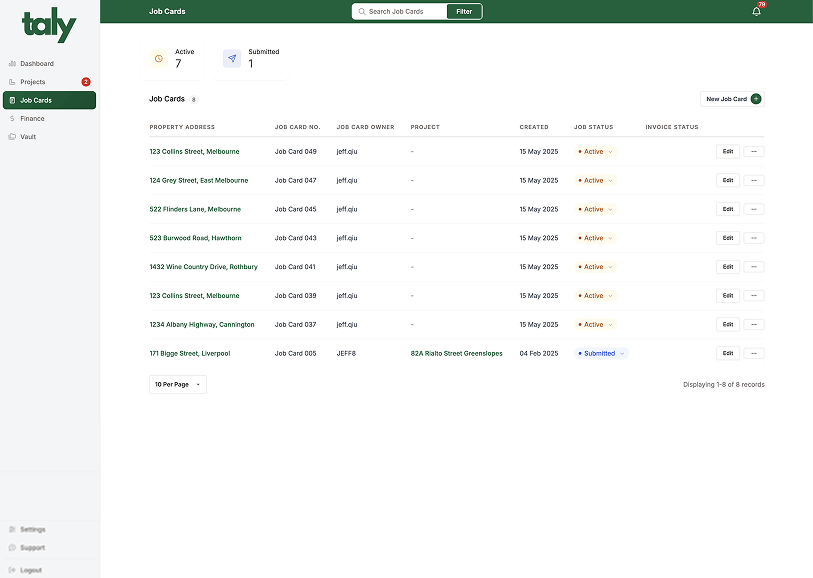Screen dimensions: 813x578
Task: Open more options for Job Card 039
Action: coord(753,295)
